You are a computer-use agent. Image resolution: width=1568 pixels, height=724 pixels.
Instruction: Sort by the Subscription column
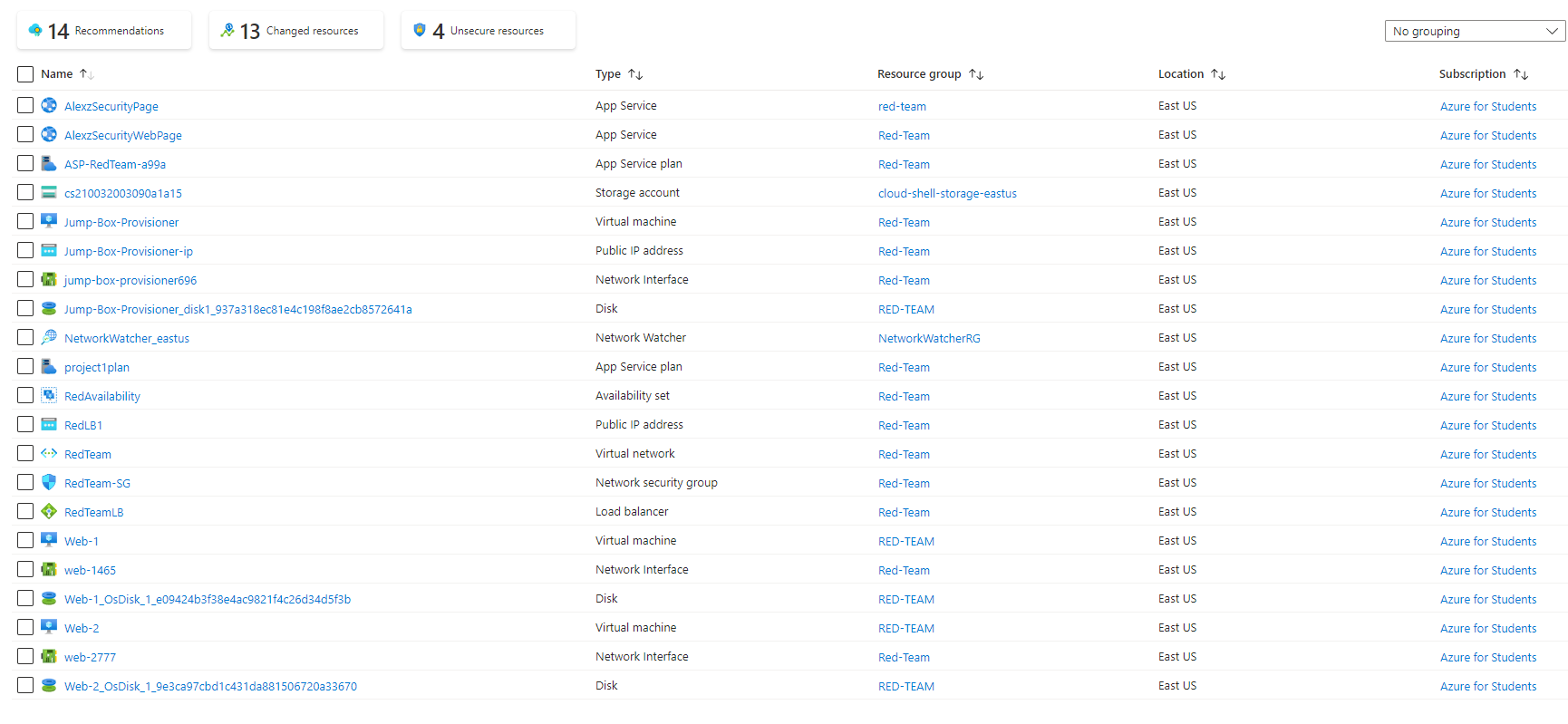click(x=1484, y=74)
